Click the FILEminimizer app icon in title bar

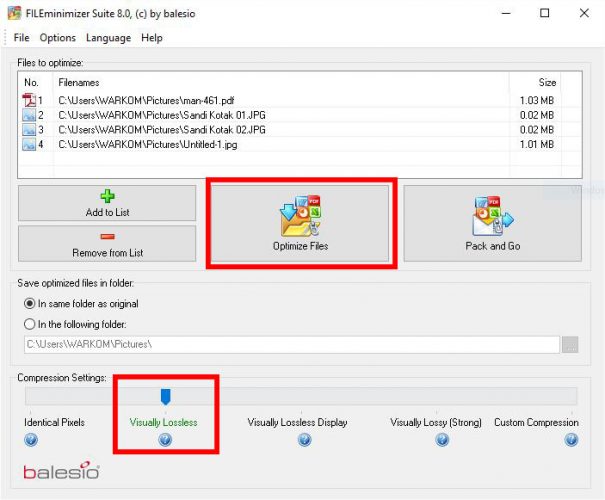coord(15,13)
